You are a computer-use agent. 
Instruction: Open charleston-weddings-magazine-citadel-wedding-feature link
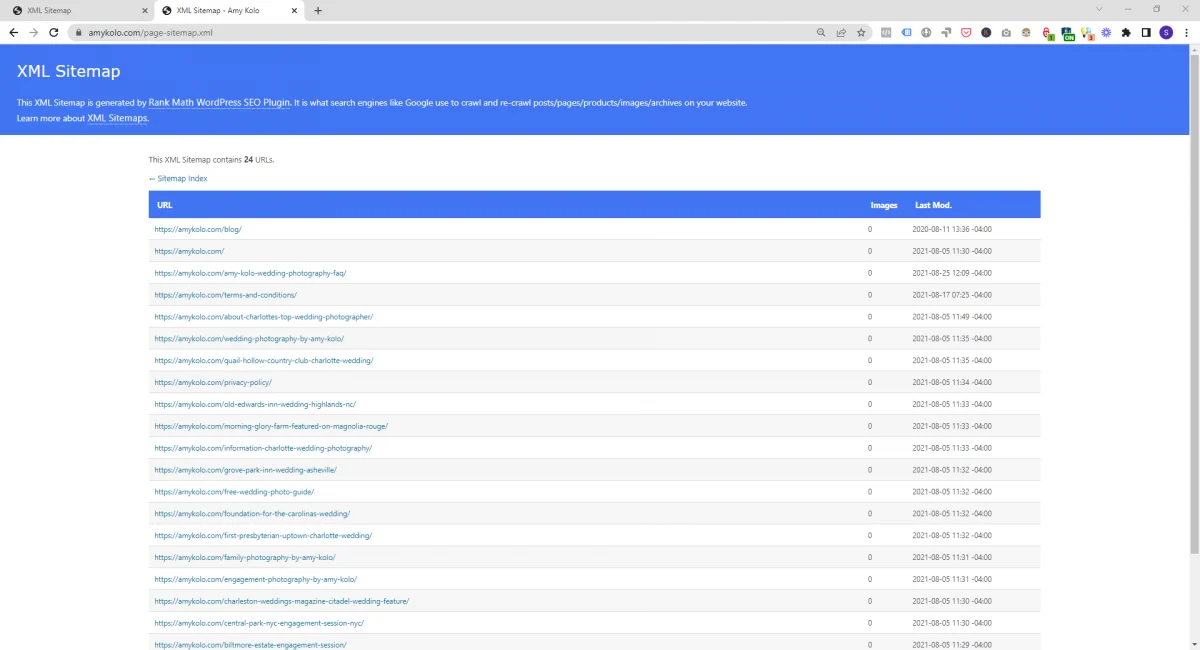coord(281,601)
